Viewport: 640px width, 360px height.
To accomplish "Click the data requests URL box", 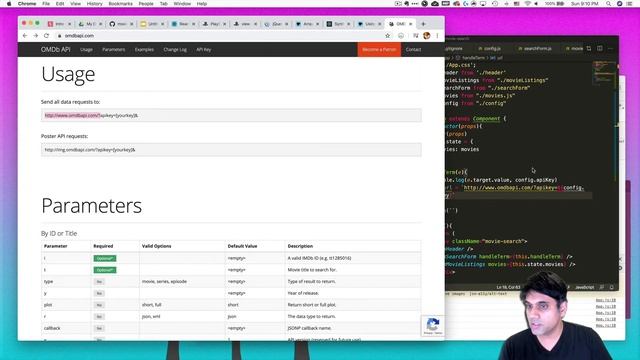I will point(231,116).
